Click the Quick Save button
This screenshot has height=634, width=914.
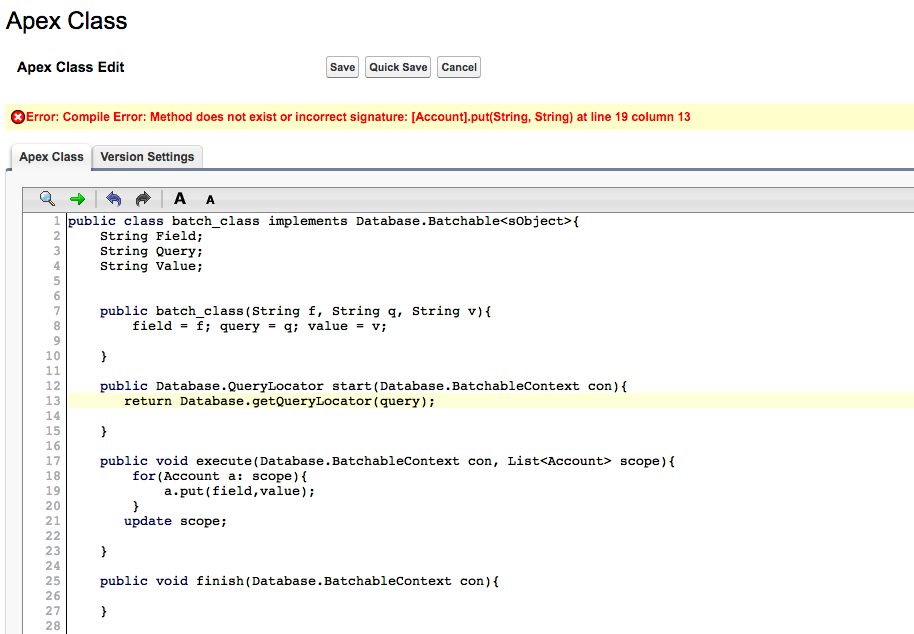point(398,67)
